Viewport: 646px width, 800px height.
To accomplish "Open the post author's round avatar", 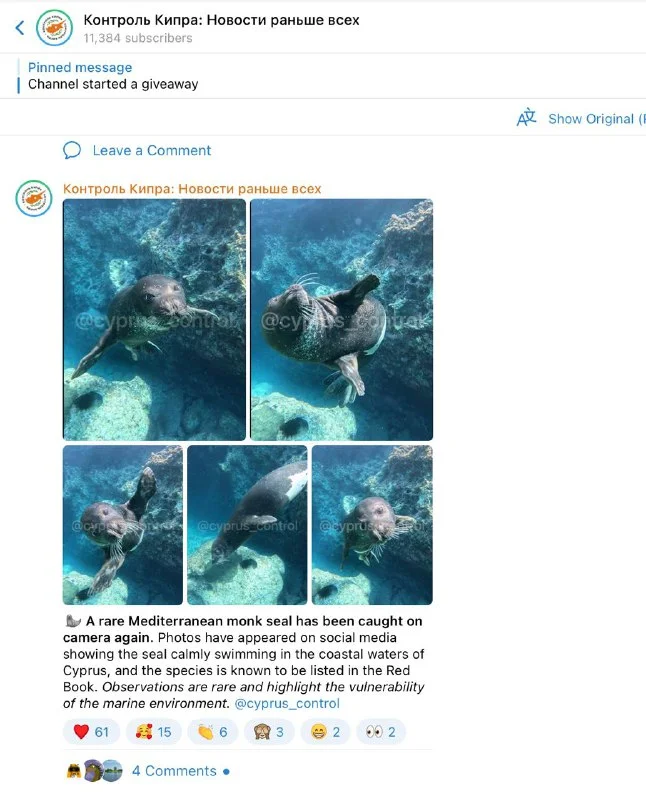I will coord(34,198).
